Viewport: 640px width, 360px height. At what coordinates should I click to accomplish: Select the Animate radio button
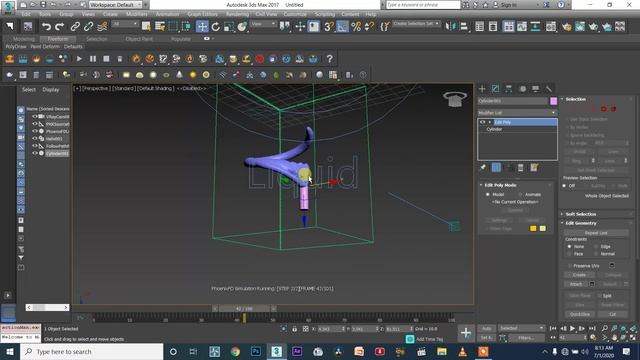[520, 195]
